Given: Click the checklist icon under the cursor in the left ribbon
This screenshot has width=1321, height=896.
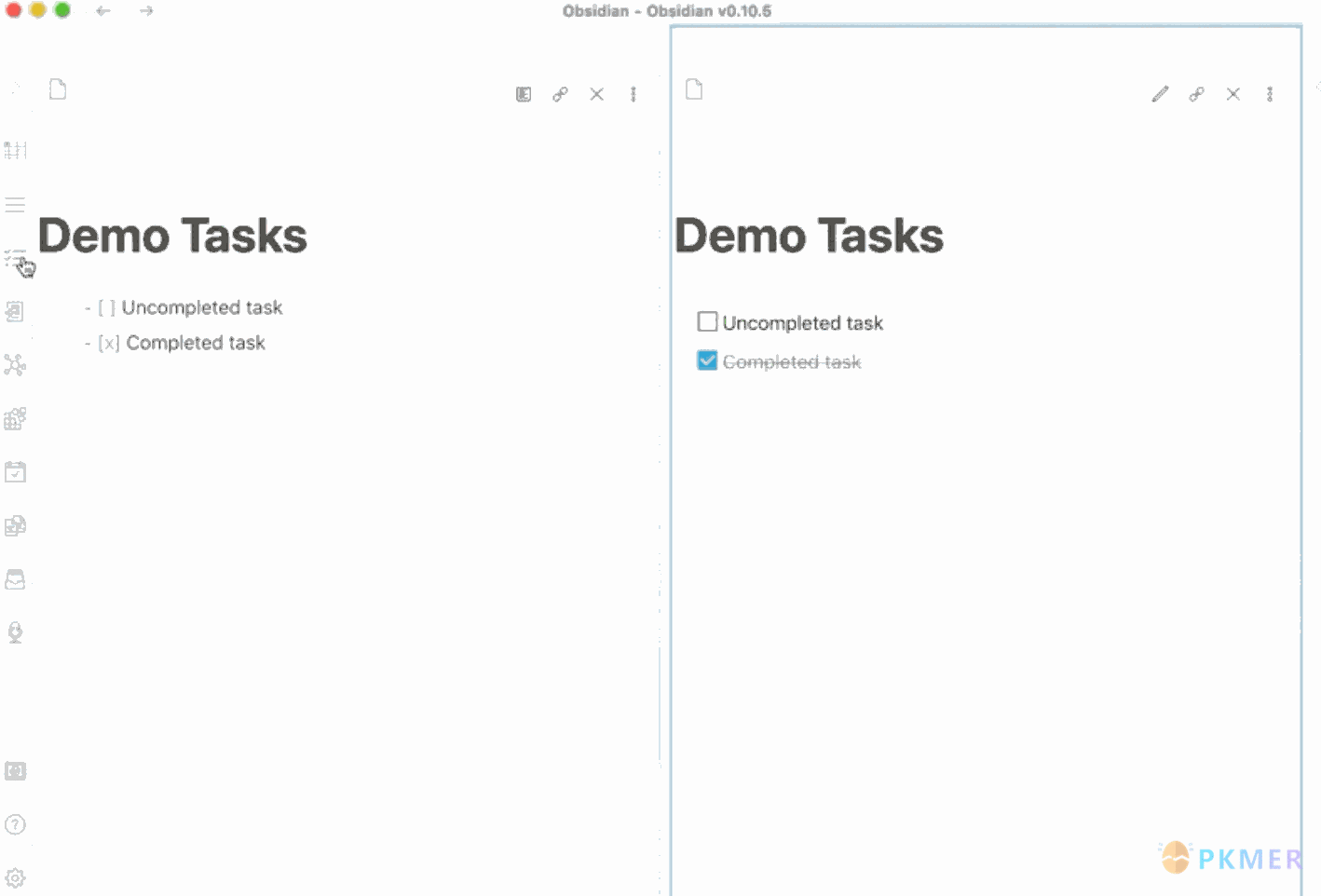Looking at the screenshot, I should 15,259.
